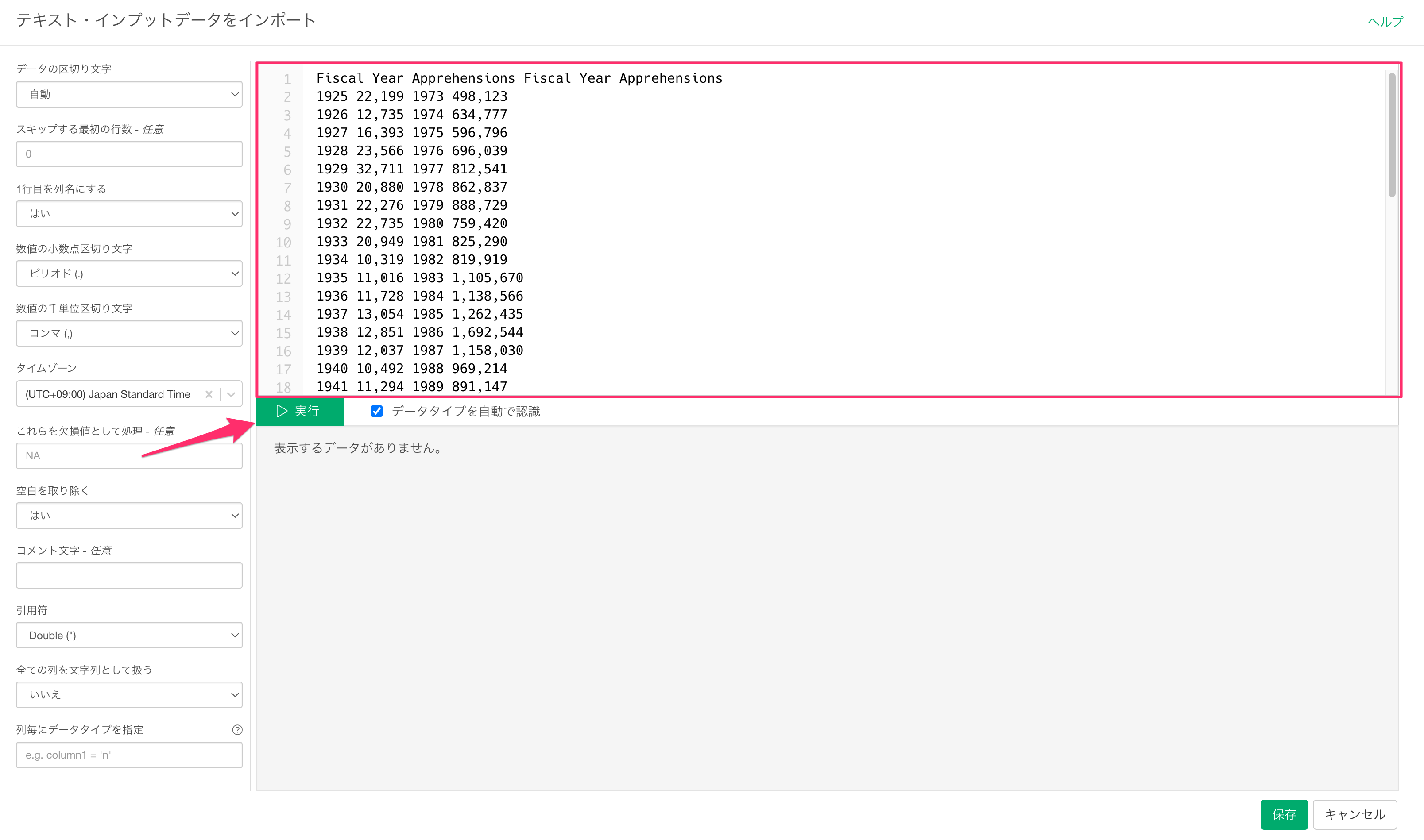Click the column data type input field
1424x840 pixels.
pyautogui.click(x=129, y=755)
